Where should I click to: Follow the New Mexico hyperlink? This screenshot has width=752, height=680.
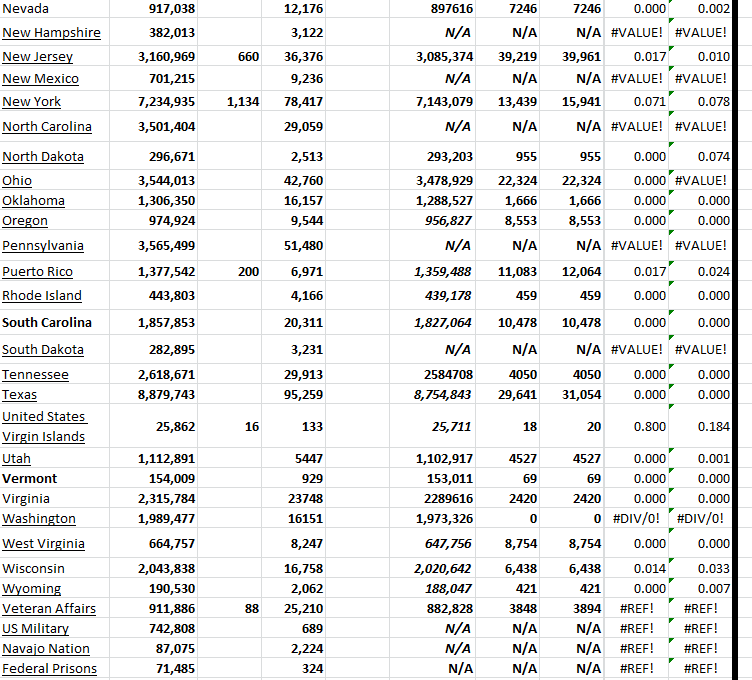pyautogui.click(x=40, y=79)
